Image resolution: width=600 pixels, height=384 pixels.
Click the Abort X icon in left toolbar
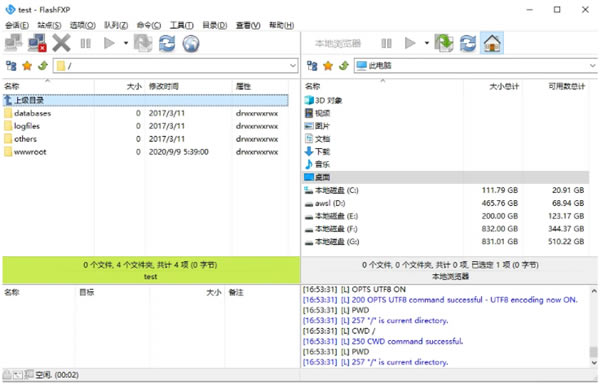coord(61,43)
